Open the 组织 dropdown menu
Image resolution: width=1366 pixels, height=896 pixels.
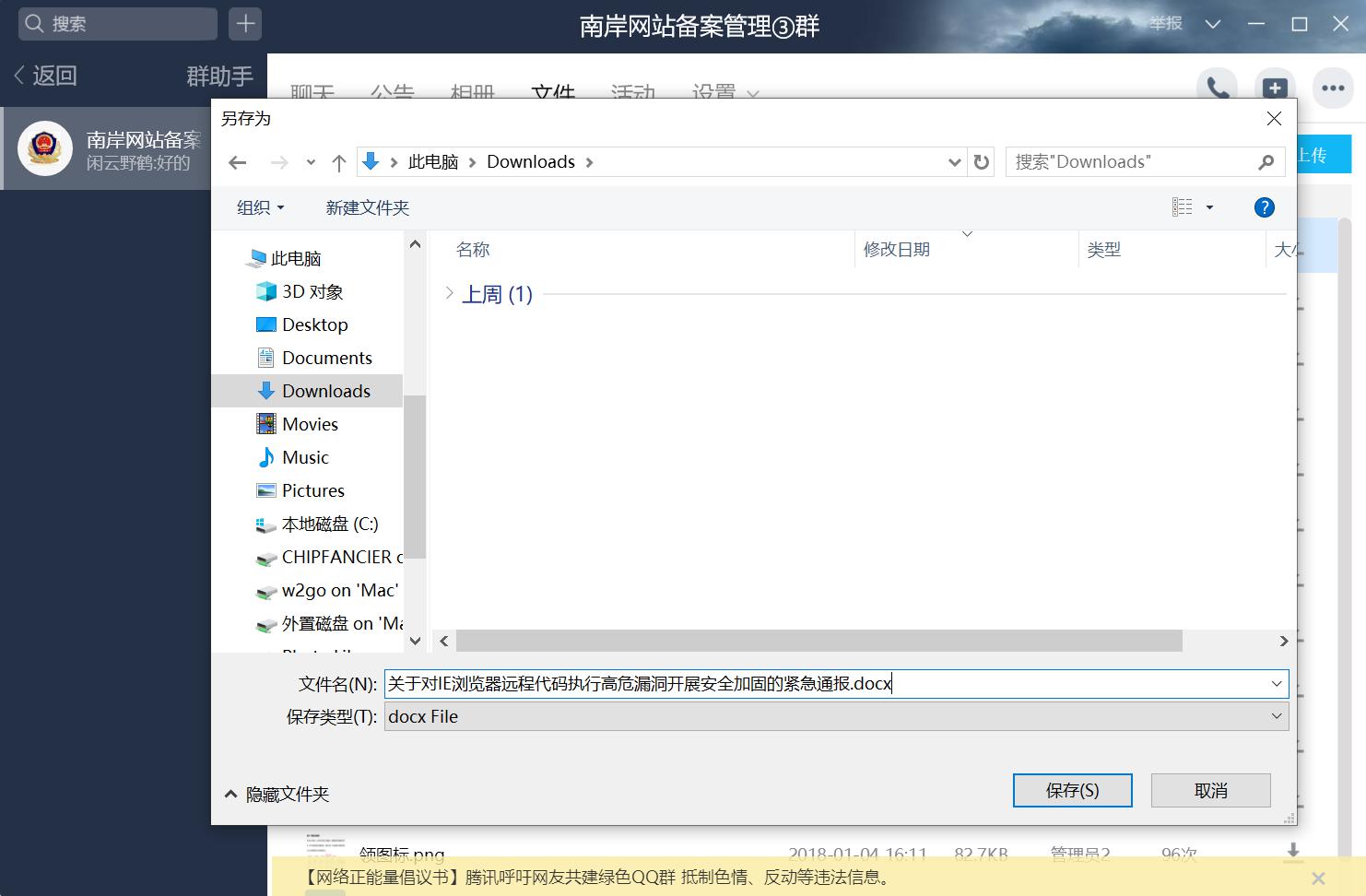tap(259, 206)
